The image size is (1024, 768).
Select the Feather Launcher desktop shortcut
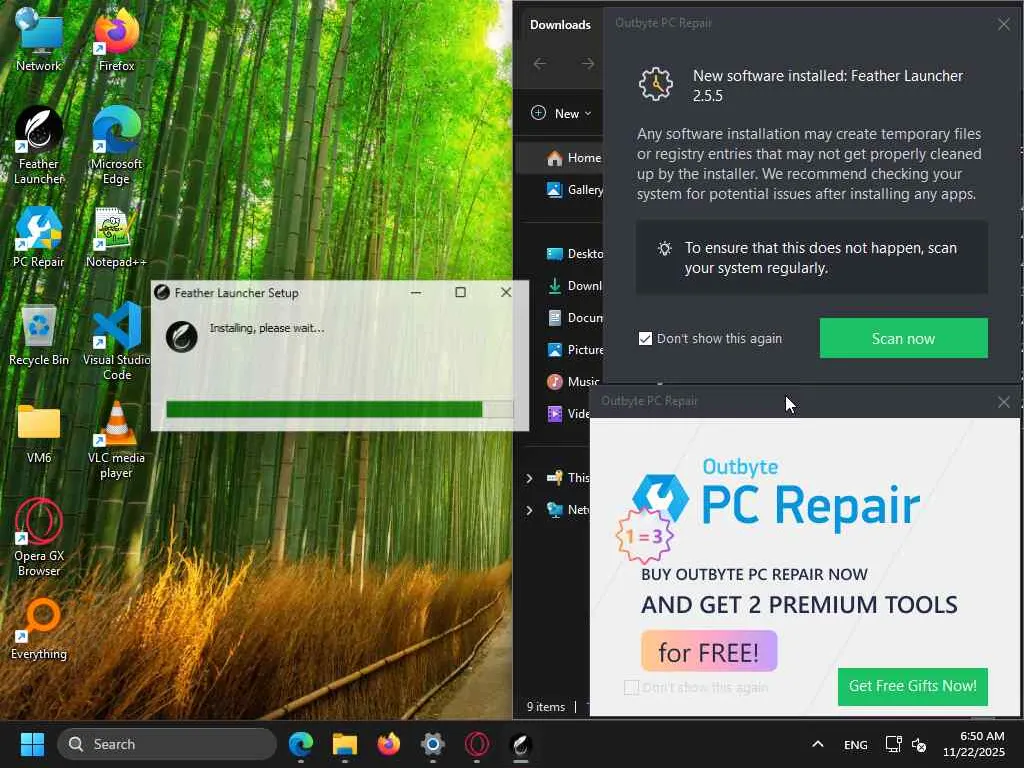coord(39,145)
